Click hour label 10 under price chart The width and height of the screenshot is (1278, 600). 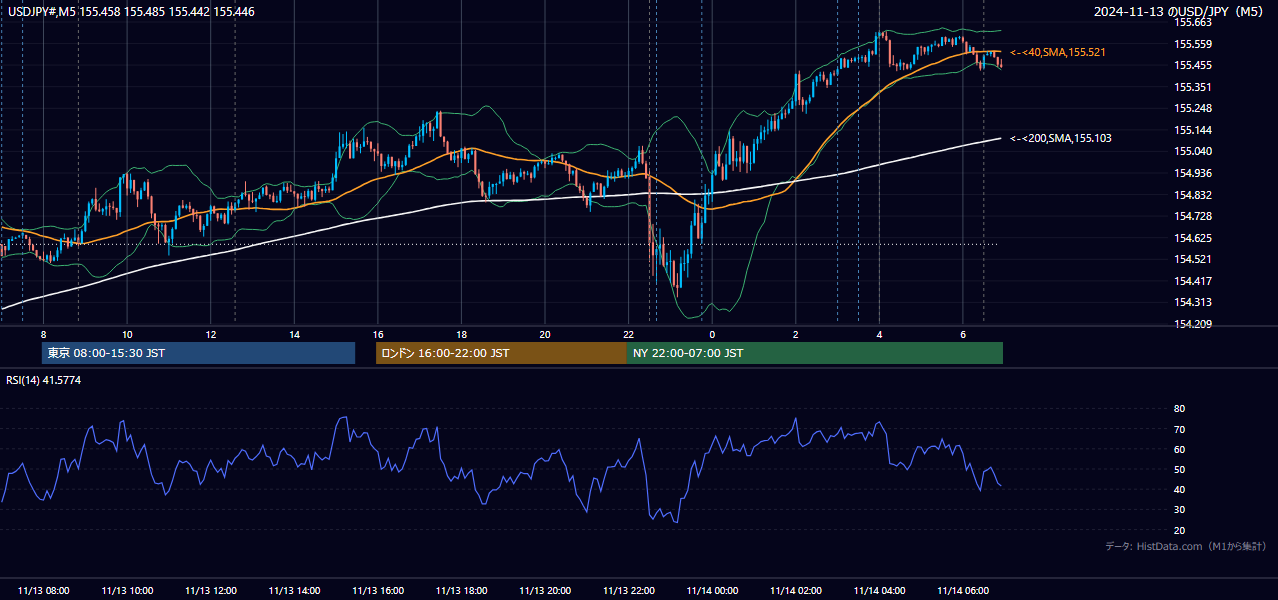point(127,334)
